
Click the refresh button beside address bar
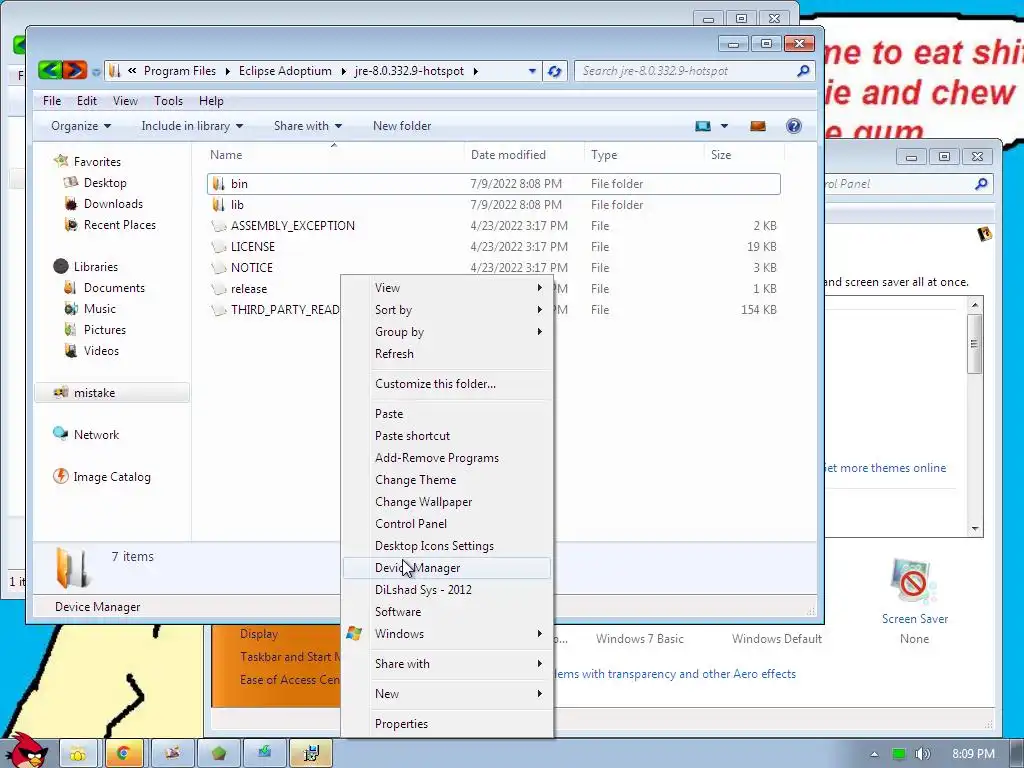coord(554,71)
